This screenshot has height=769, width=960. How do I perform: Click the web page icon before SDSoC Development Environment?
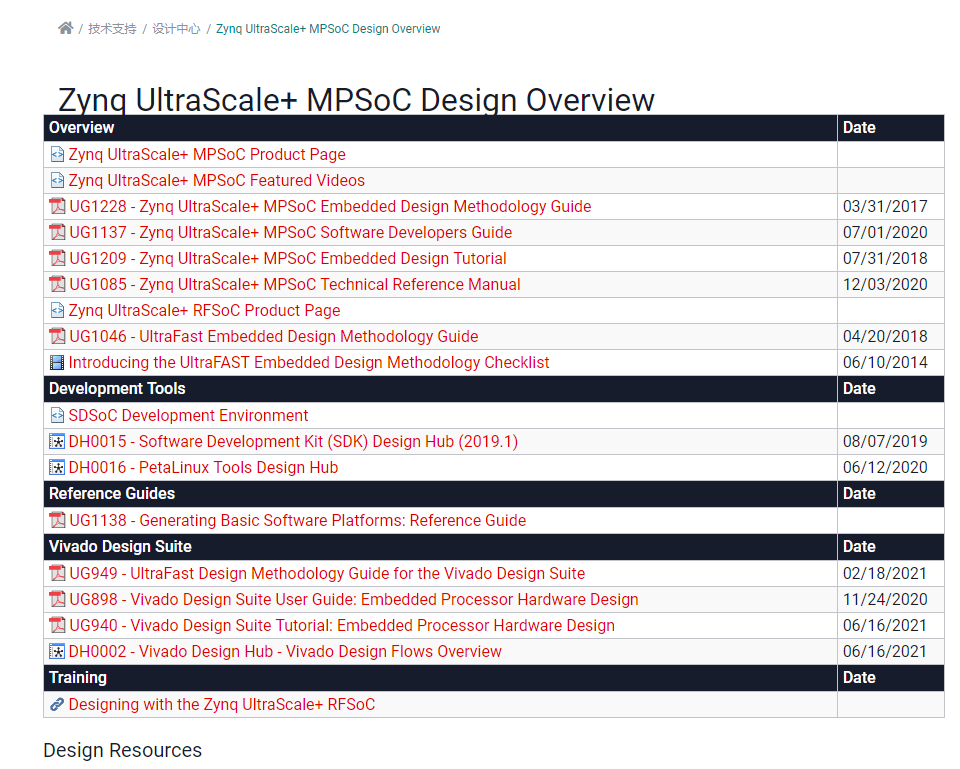[57, 414]
